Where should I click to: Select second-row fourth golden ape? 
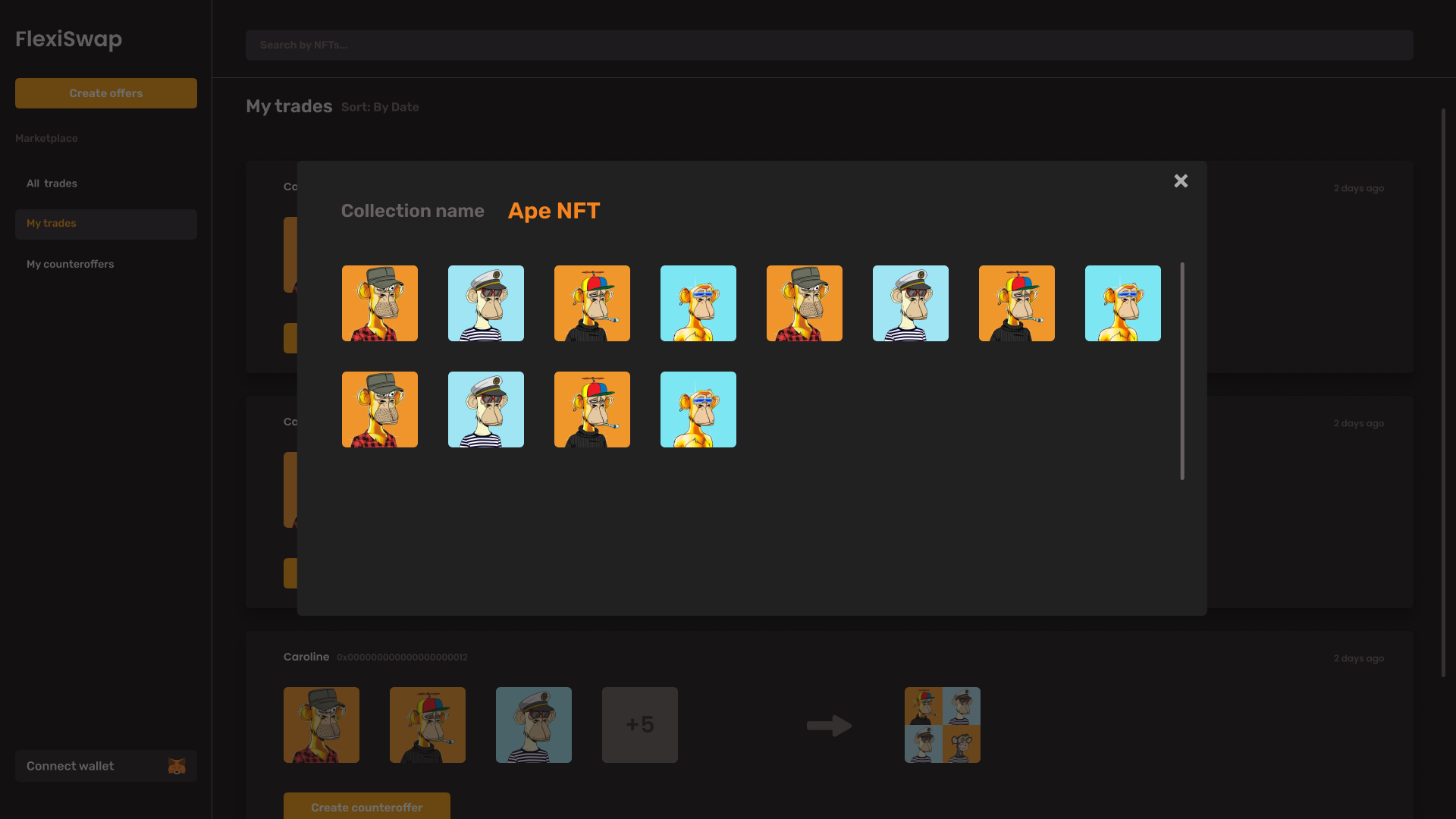(x=698, y=409)
